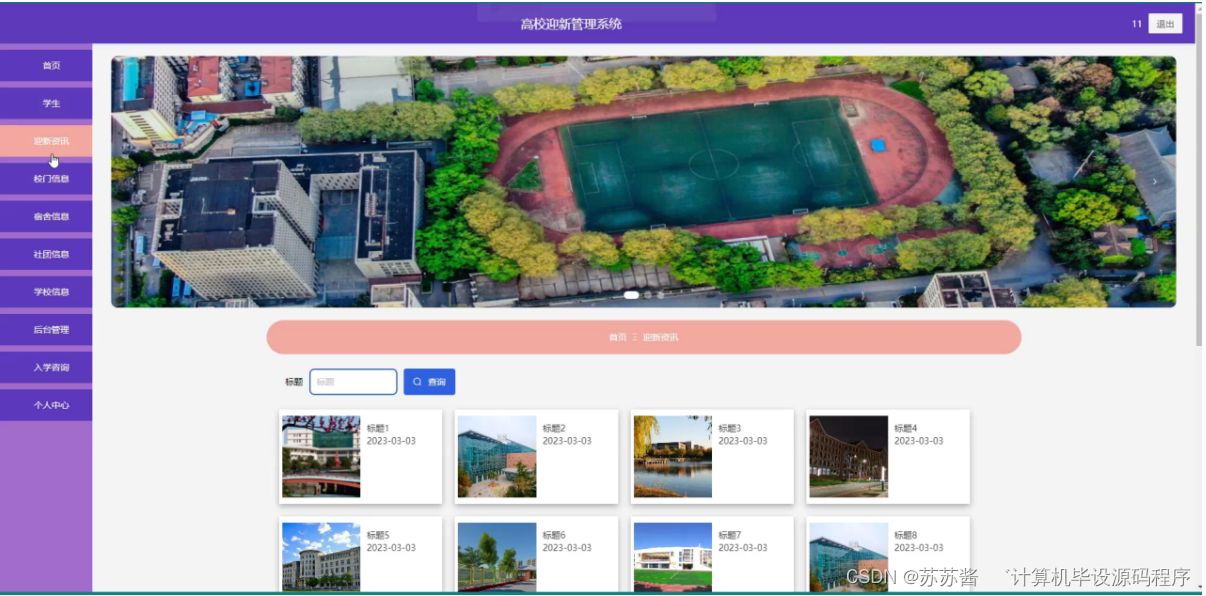1206x596 pixels.
Task: Click the magnifier search icon in 查询 button
Action: click(418, 381)
